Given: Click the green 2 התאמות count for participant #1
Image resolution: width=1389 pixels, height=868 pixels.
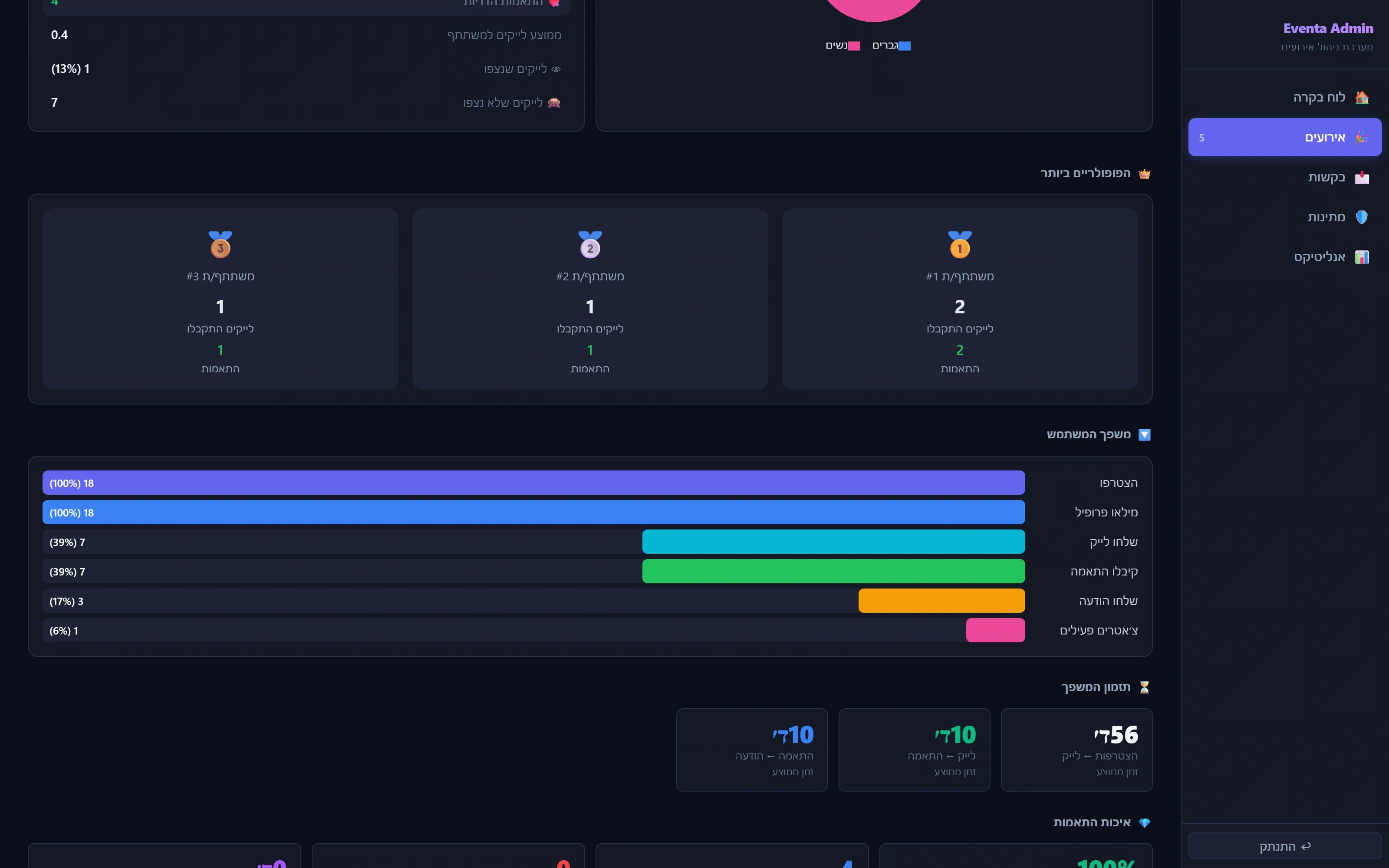Looking at the screenshot, I should [960, 350].
